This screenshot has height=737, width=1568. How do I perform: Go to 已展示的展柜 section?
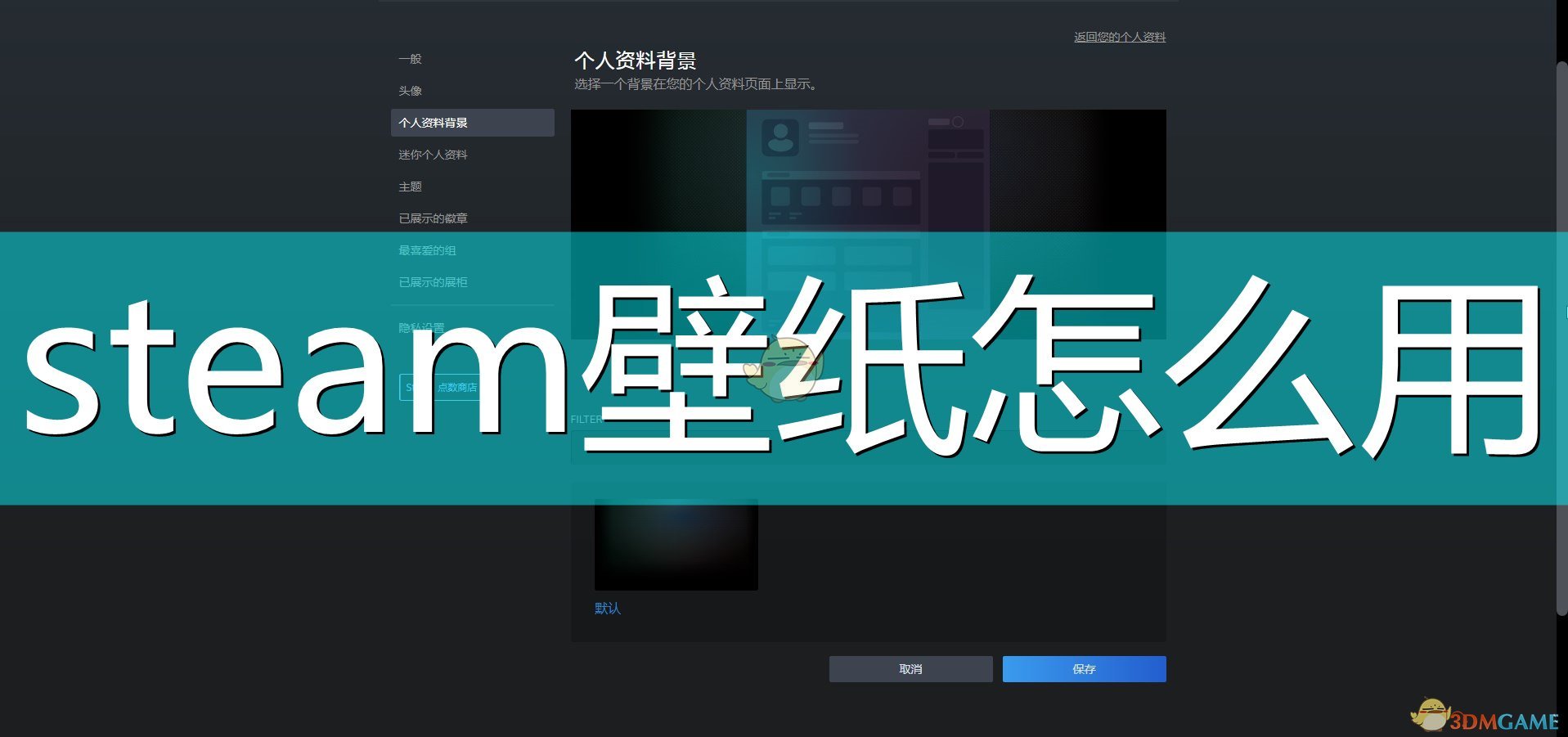[x=433, y=282]
